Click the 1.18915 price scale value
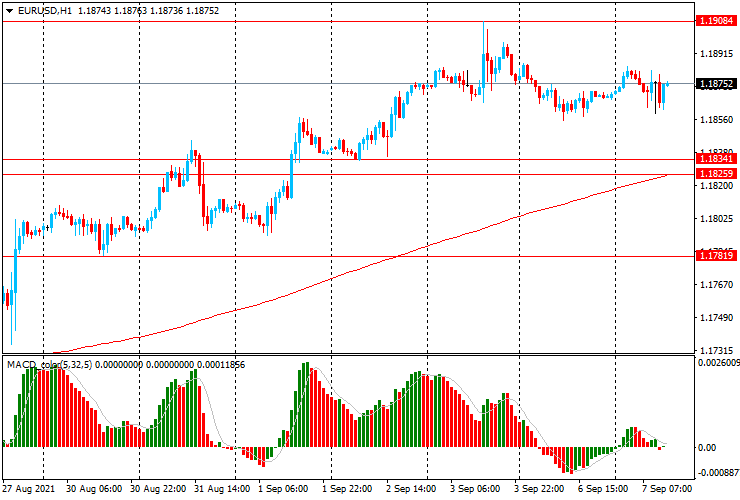The image size is (740, 500). [716, 54]
